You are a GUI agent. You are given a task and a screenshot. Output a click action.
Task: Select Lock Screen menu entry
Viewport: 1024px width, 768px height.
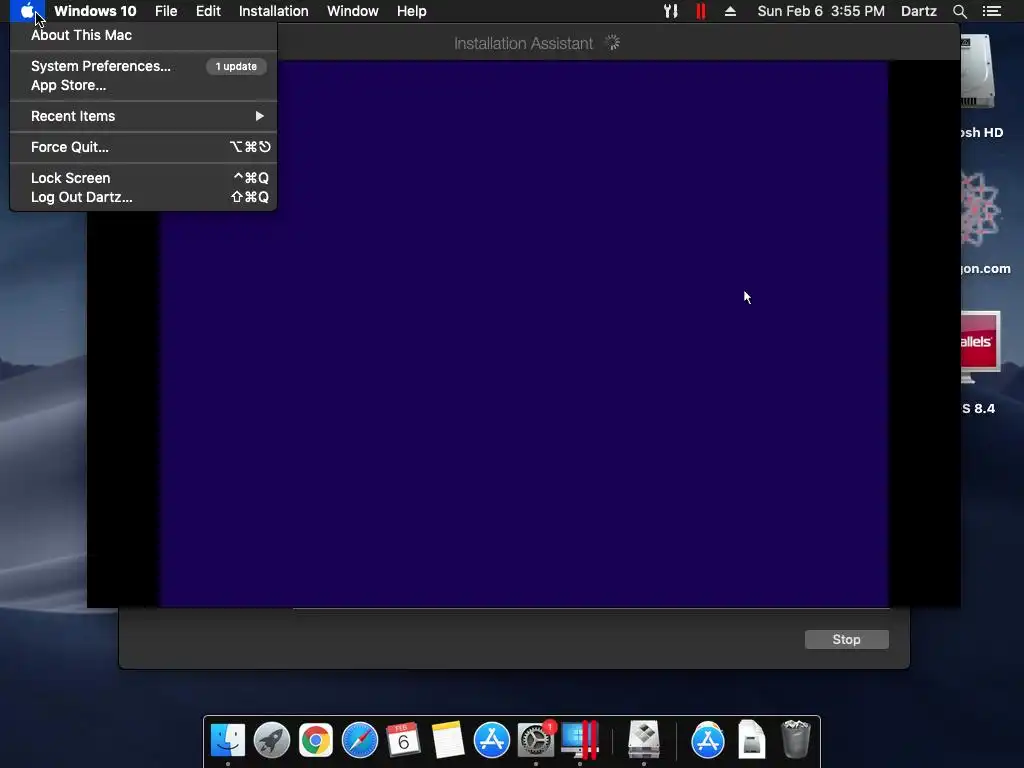(x=144, y=178)
